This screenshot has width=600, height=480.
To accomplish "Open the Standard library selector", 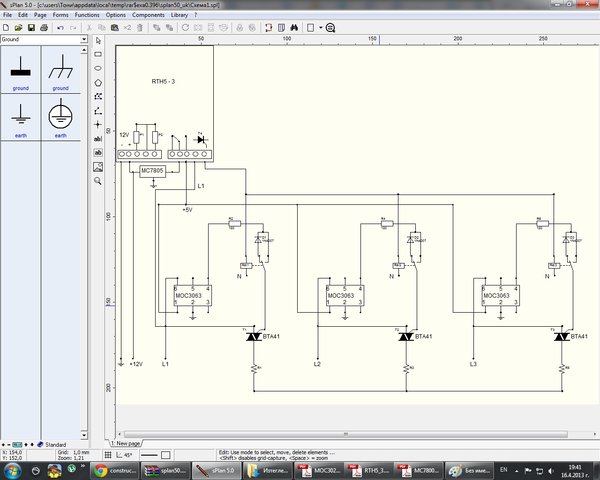I will [x=52, y=444].
